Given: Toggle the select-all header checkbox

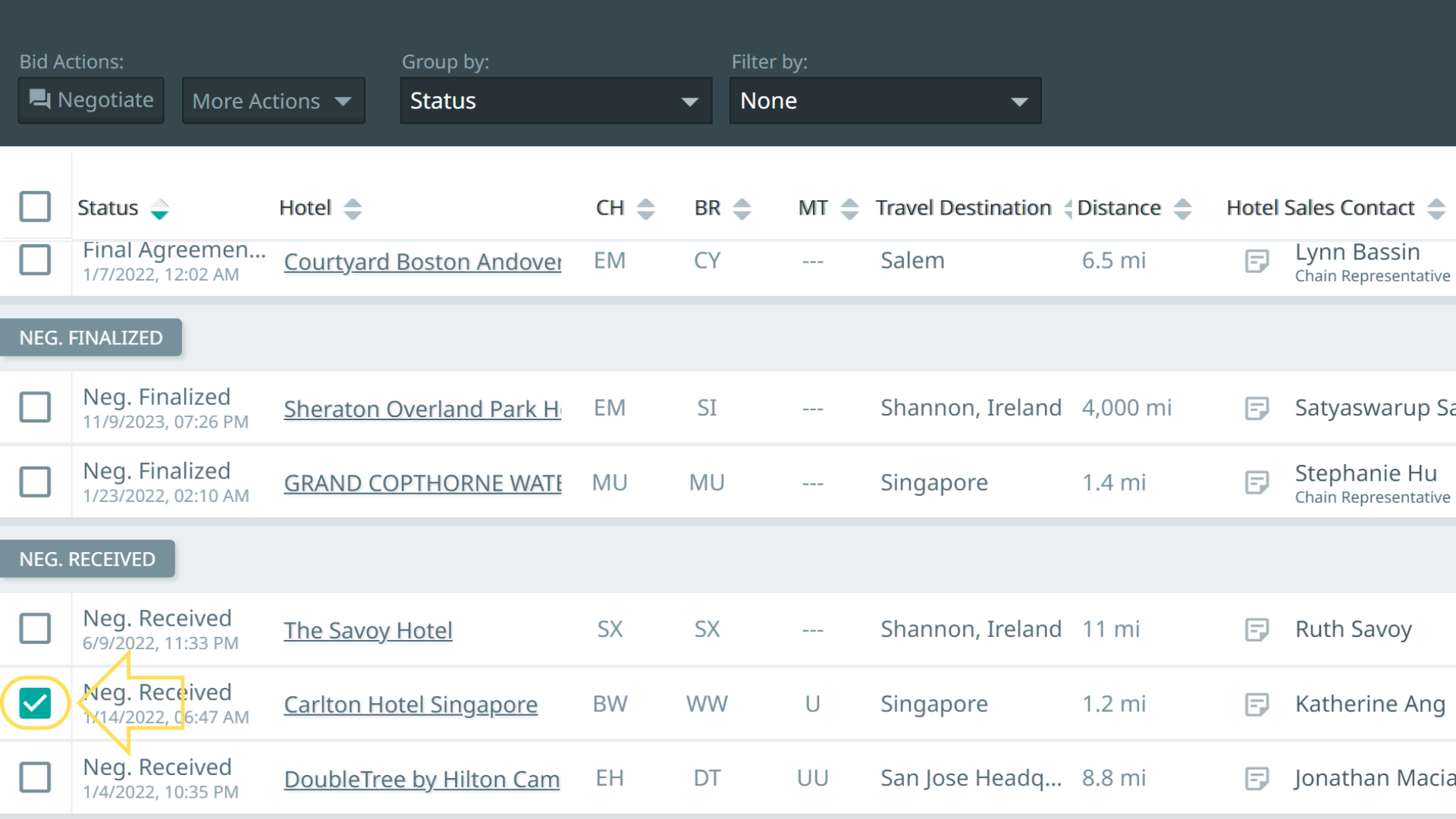Looking at the screenshot, I should click(35, 206).
